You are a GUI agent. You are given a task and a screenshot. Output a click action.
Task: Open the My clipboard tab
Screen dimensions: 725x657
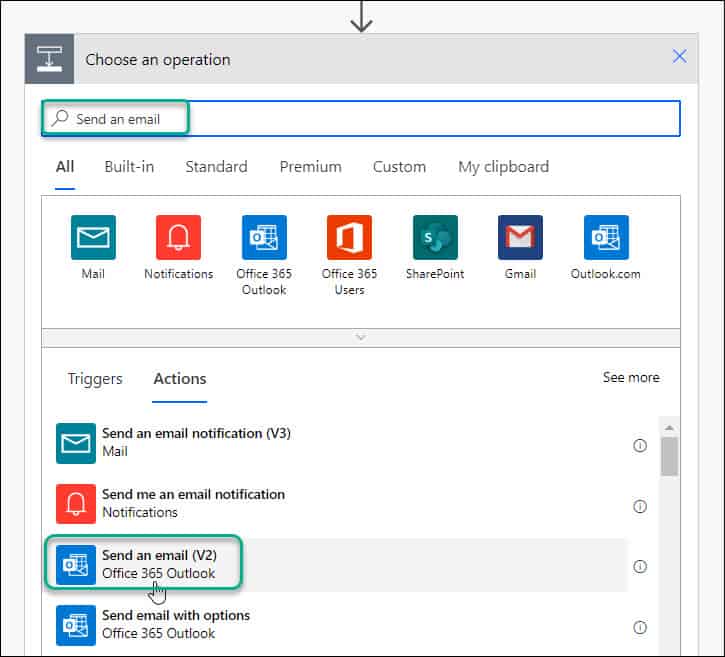[504, 167]
